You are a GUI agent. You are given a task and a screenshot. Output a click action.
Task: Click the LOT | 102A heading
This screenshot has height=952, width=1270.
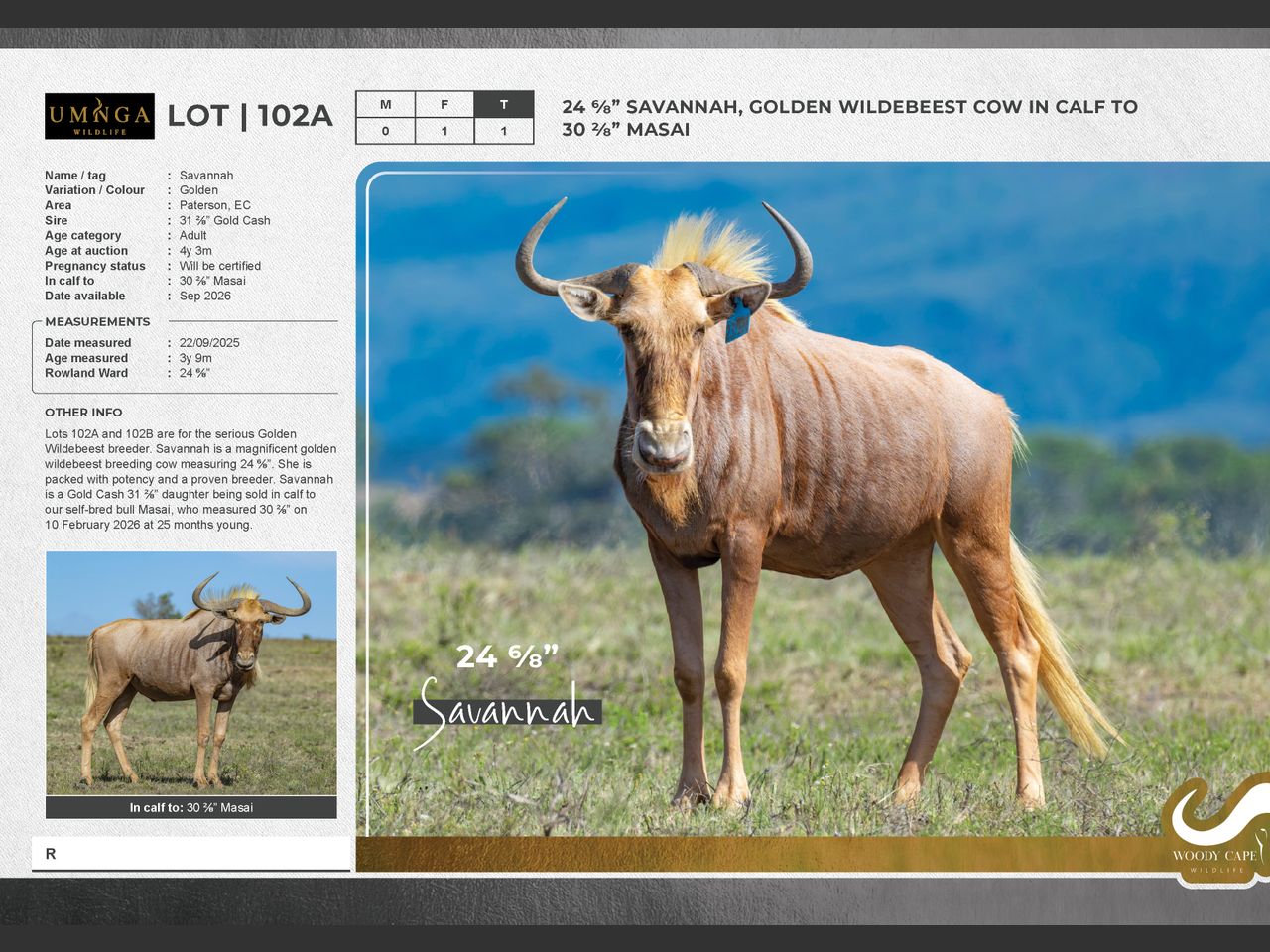coord(250,116)
